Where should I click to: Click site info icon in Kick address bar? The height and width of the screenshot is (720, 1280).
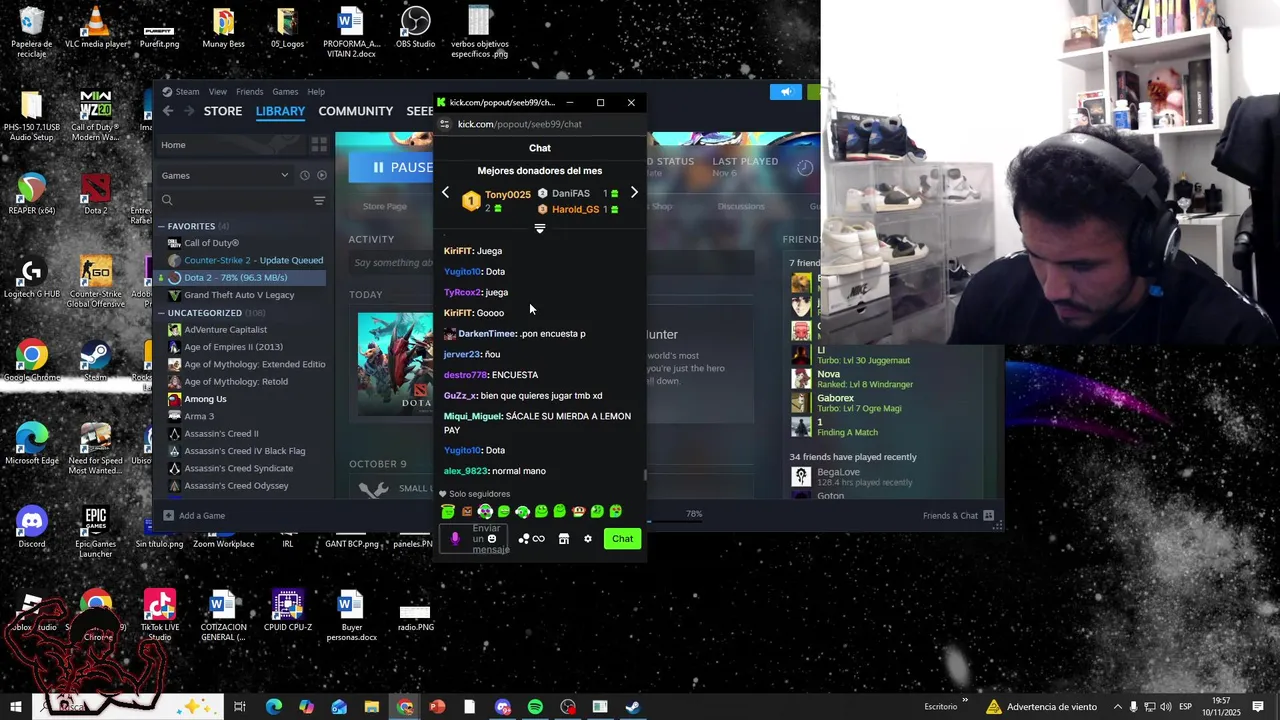point(445,124)
